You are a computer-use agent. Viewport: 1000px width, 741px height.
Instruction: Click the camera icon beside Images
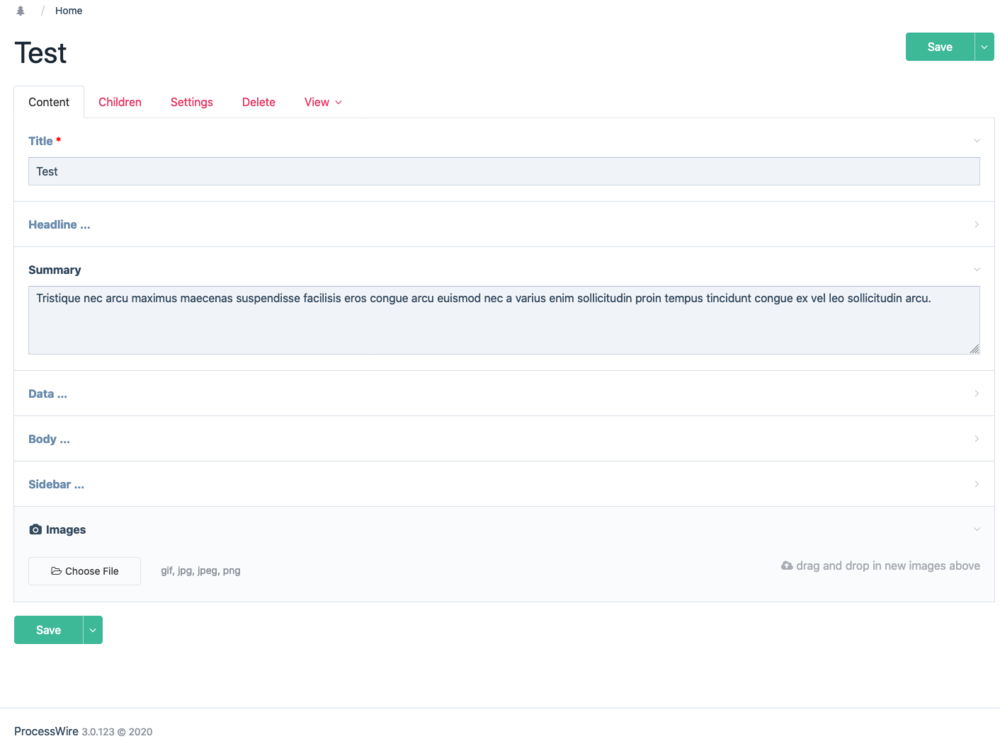point(35,530)
